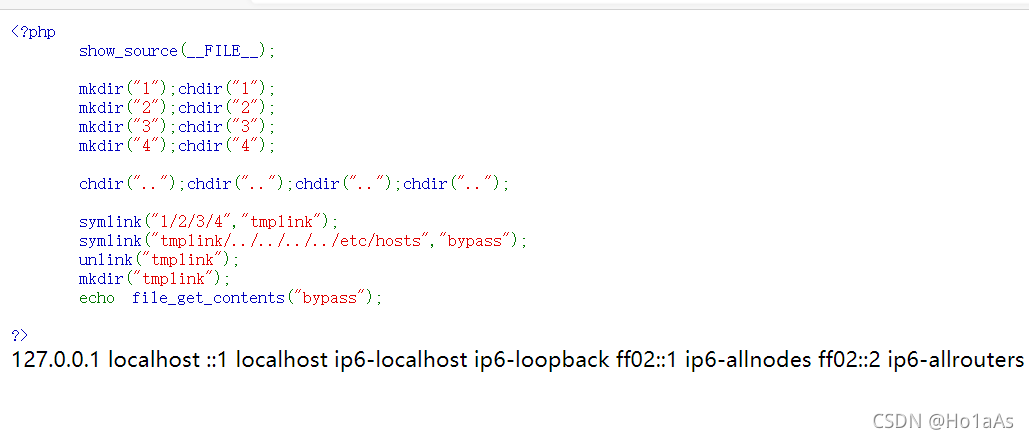Click the ff02::1 address in output
The height and width of the screenshot is (439, 1029).
pyautogui.click(x=648, y=360)
